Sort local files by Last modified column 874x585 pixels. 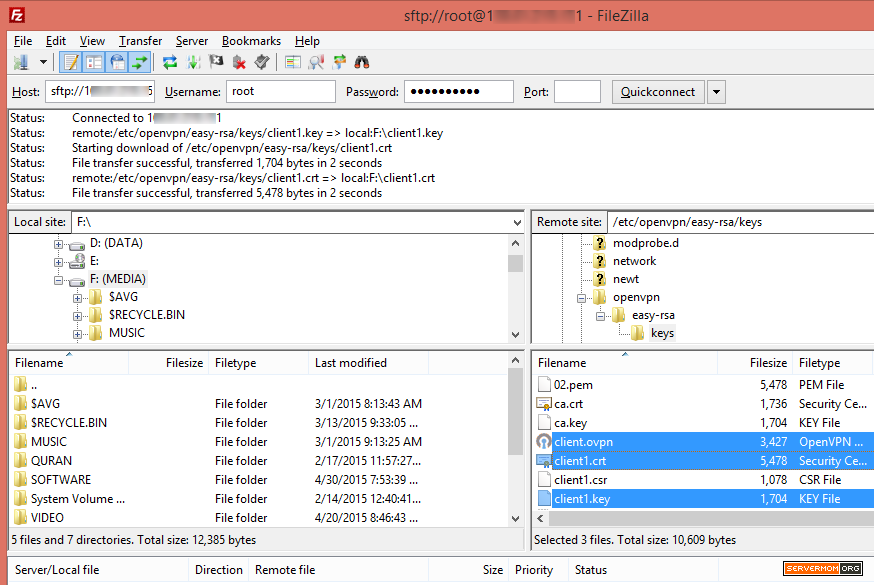(368, 363)
